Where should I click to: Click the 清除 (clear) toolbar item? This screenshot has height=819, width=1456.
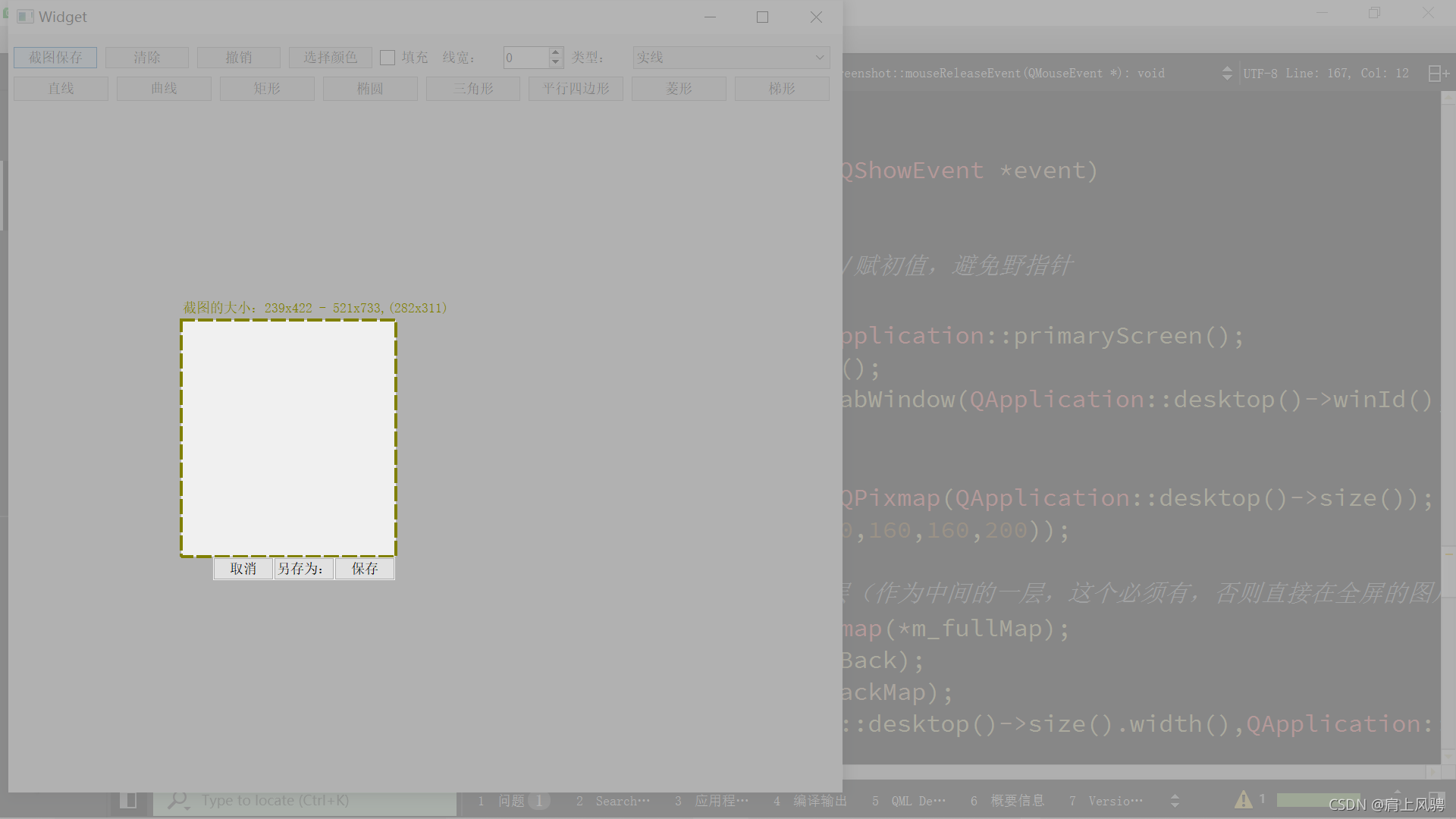point(147,57)
